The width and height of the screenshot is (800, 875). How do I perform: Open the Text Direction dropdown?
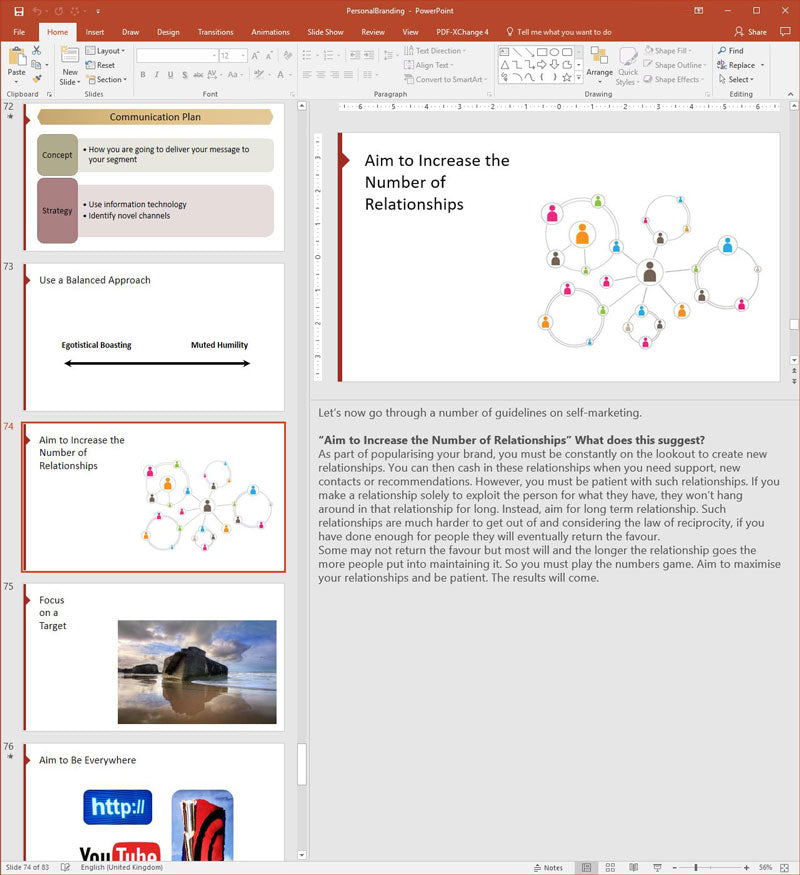[x=435, y=50]
